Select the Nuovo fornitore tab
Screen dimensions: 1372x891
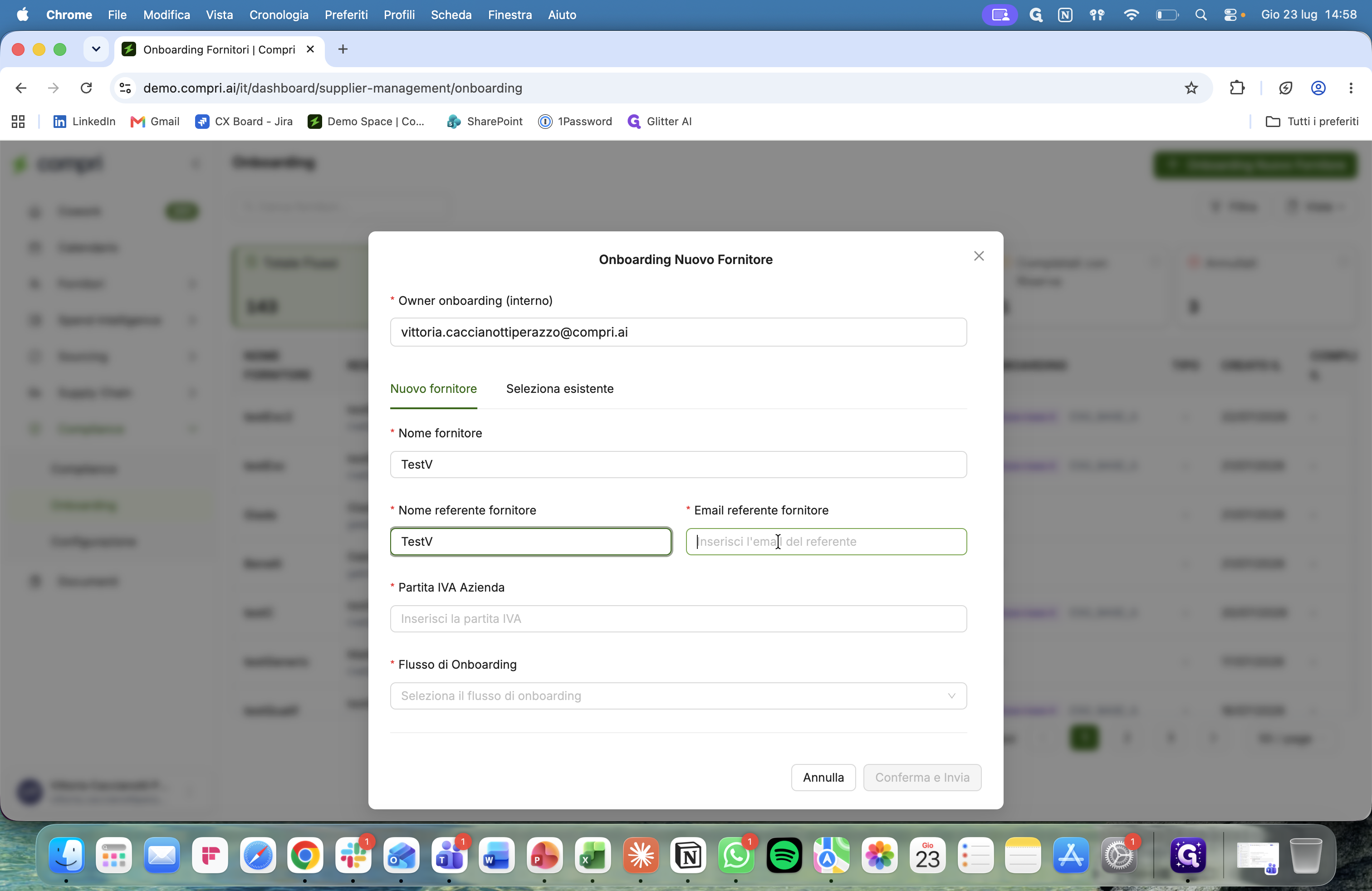click(433, 389)
